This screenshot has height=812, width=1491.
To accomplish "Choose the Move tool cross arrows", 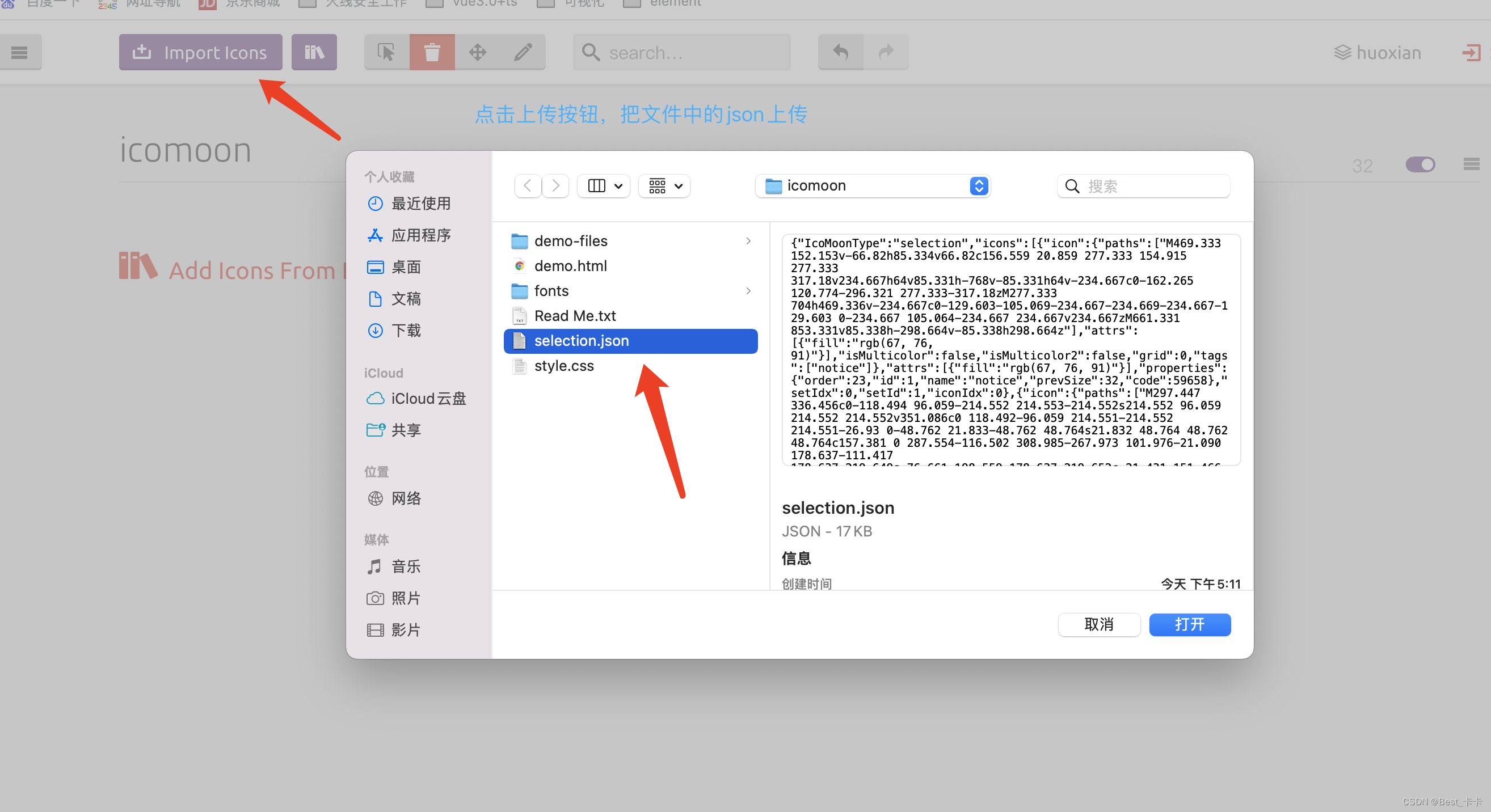I will [x=477, y=53].
